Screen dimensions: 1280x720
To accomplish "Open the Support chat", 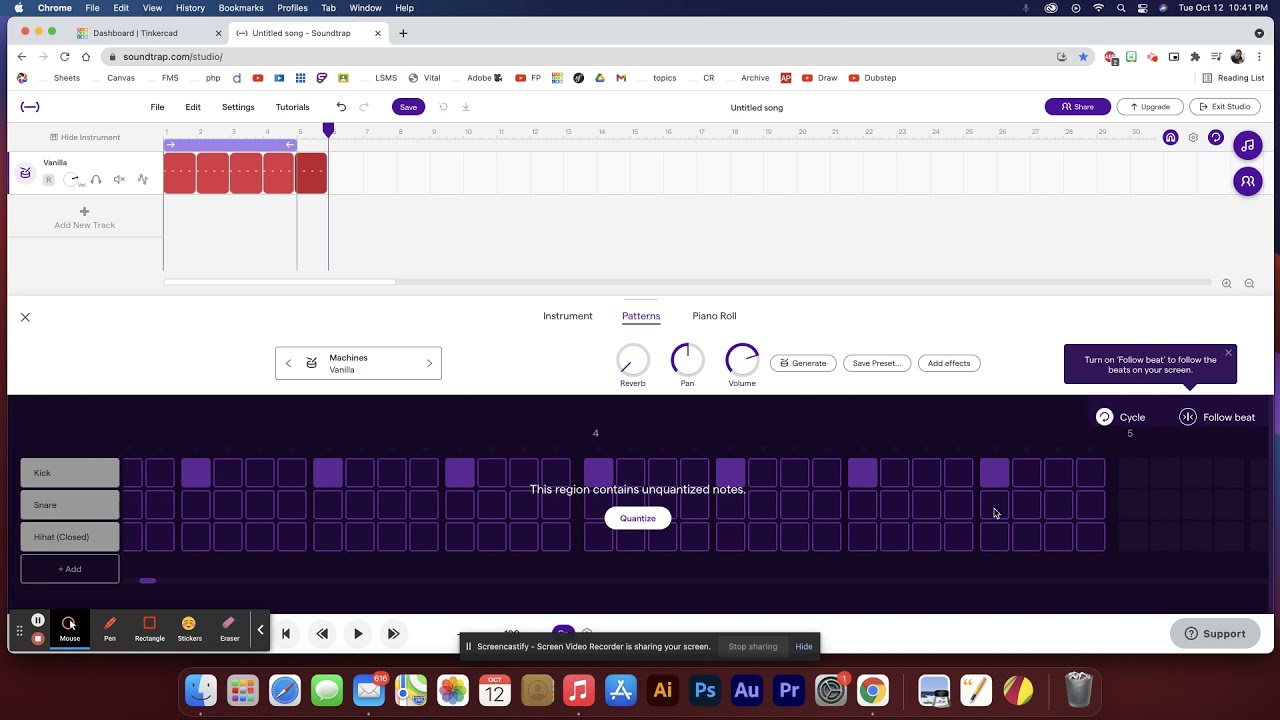I will (1215, 633).
